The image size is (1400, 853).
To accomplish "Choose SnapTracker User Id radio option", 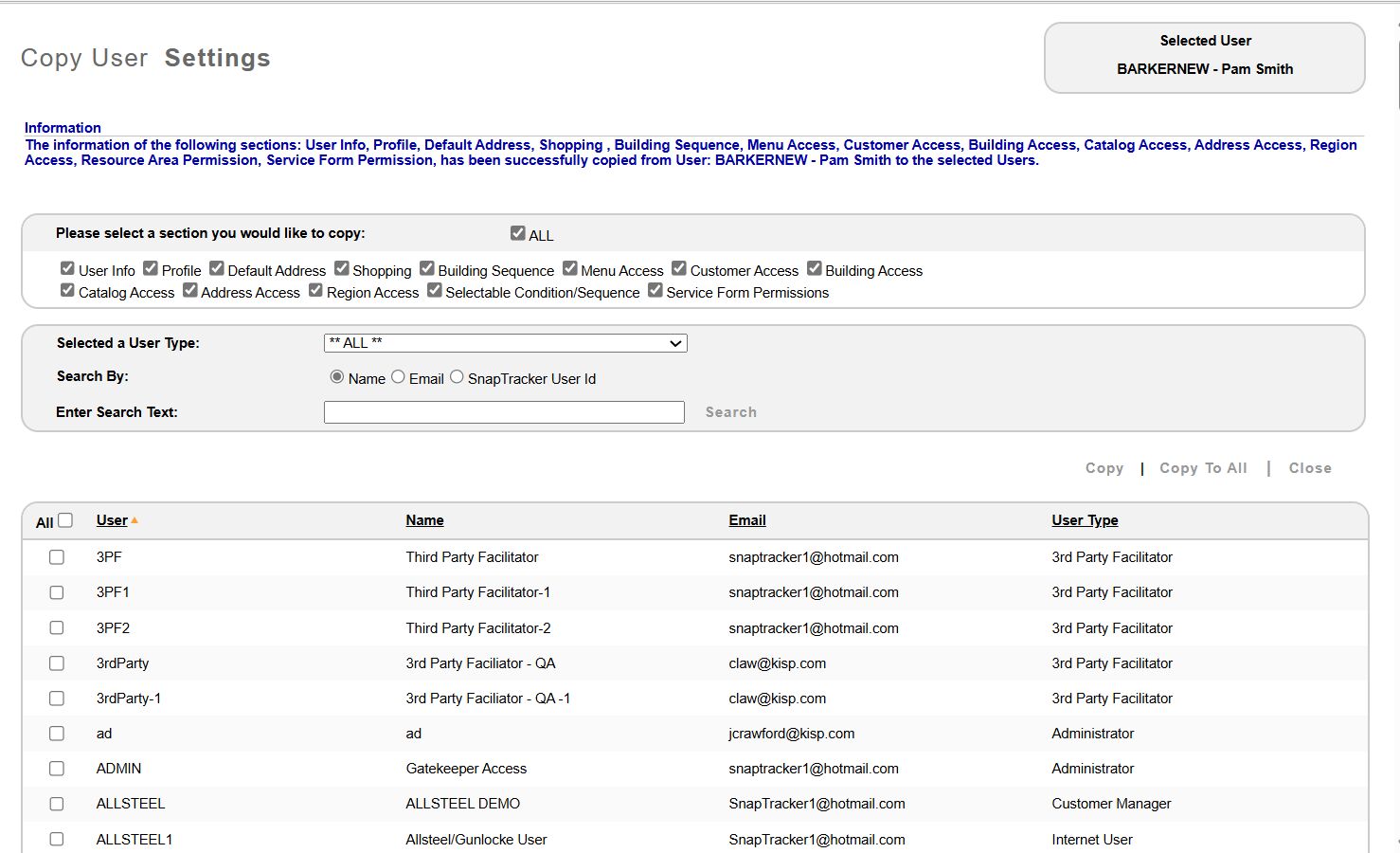I will (x=457, y=377).
